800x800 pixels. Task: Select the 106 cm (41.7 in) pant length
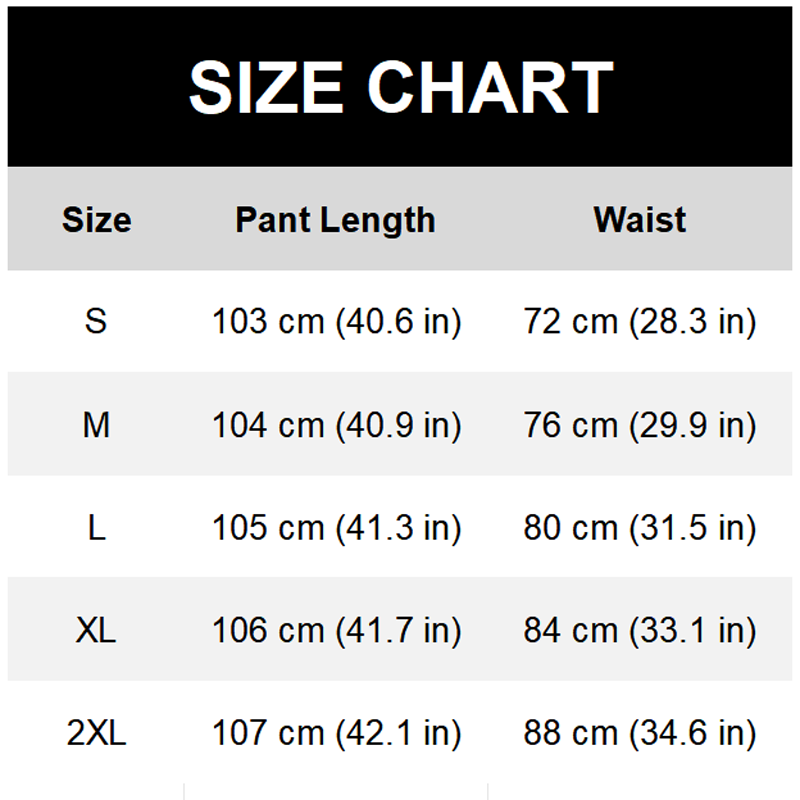coord(336,631)
